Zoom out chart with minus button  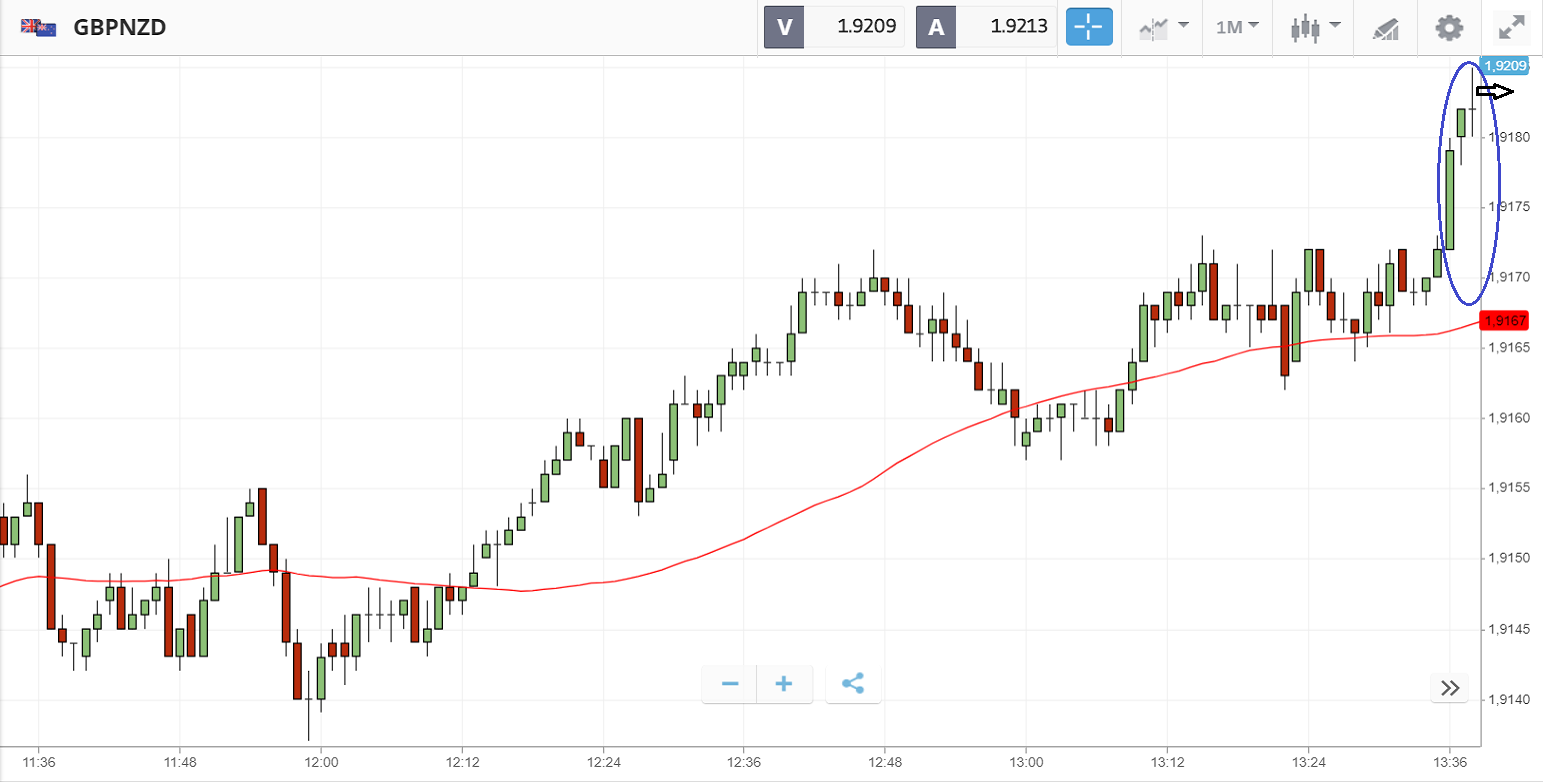click(x=730, y=684)
